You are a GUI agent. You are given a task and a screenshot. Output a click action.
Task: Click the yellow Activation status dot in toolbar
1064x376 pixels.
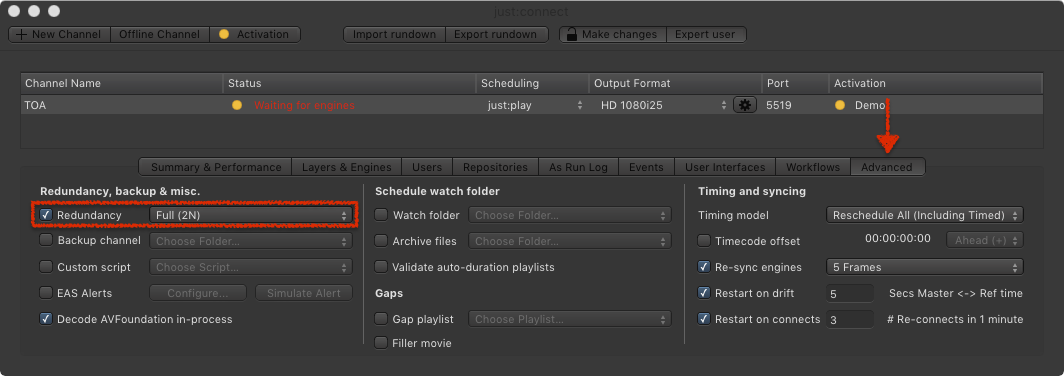(223, 34)
